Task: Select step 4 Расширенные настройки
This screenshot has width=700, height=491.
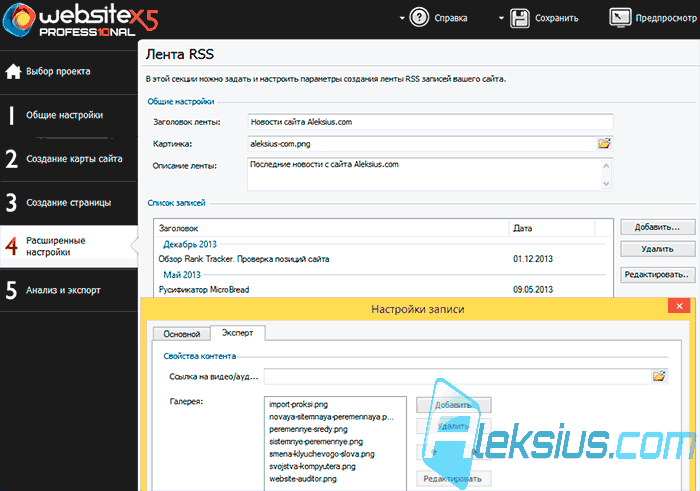Action: pyautogui.click(x=69, y=246)
